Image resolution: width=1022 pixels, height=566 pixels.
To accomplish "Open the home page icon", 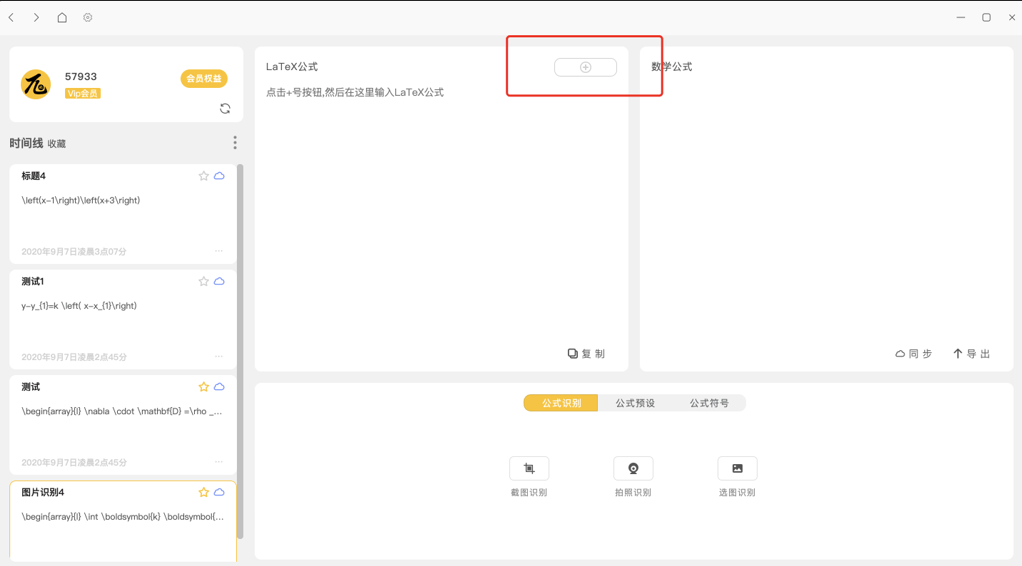I will (62, 18).
